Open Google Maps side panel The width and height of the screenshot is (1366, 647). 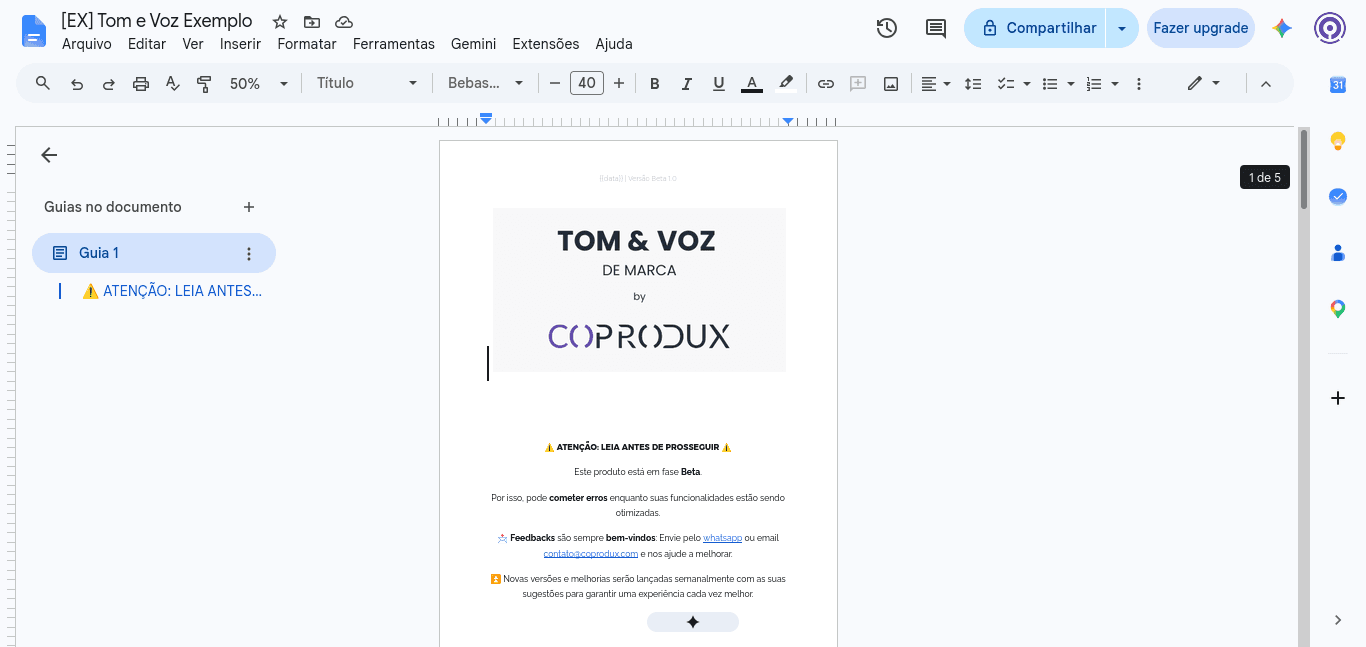pyautogui.click(x=1338, y=309)
